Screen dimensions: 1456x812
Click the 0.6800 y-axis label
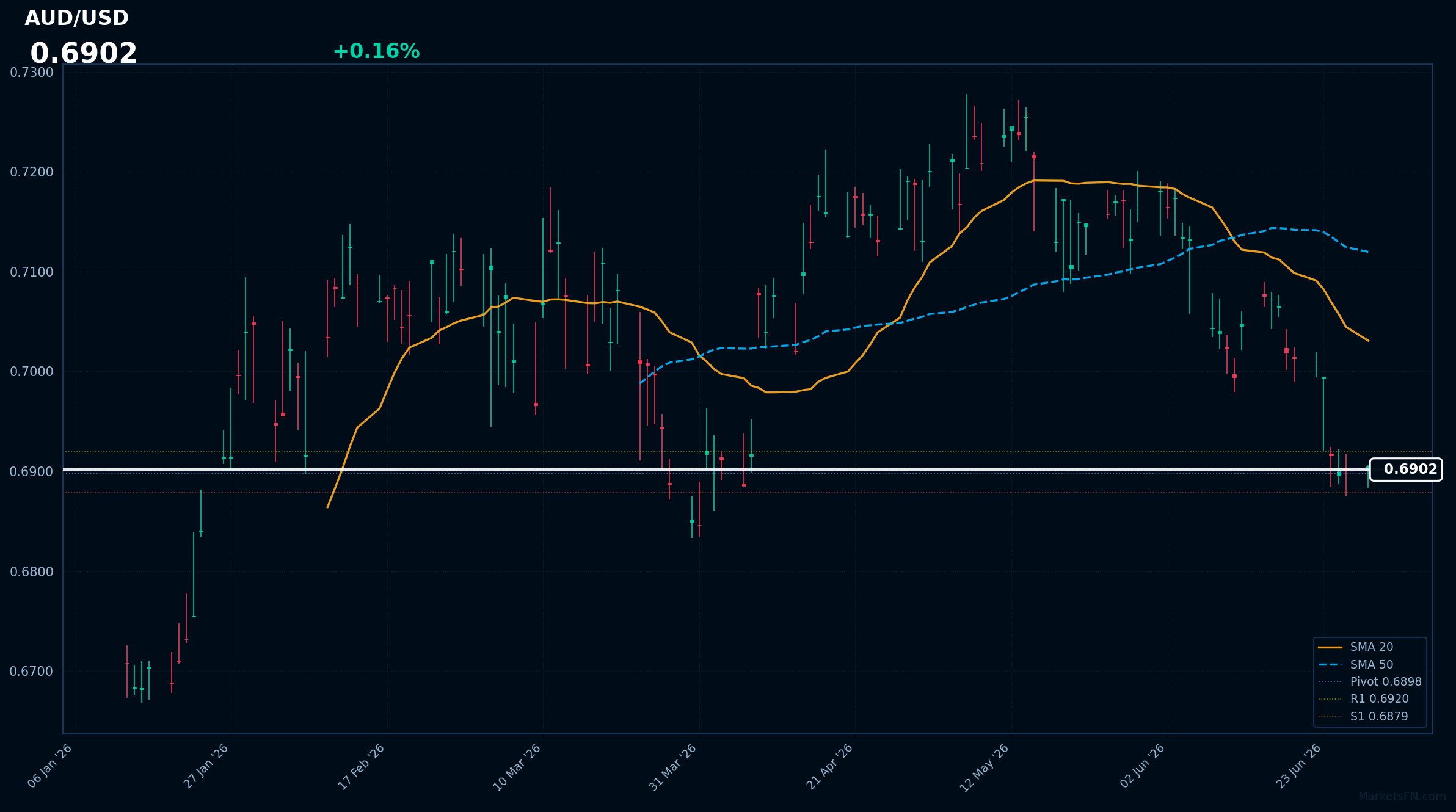point(32,572)
